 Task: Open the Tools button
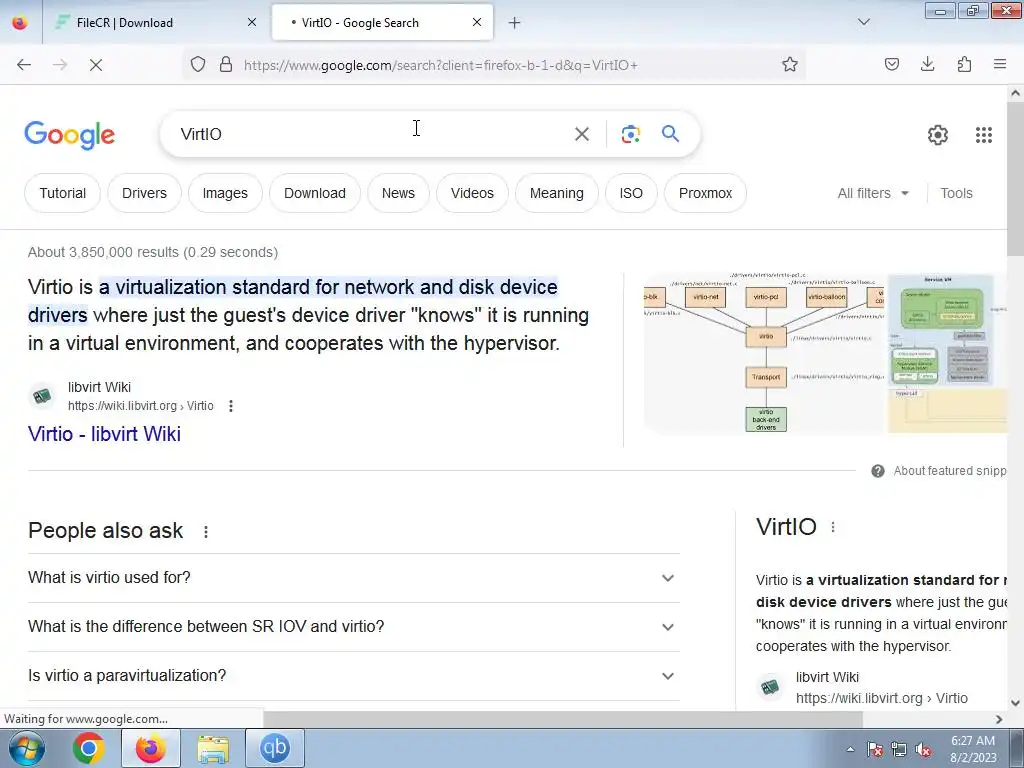[956, 193]
